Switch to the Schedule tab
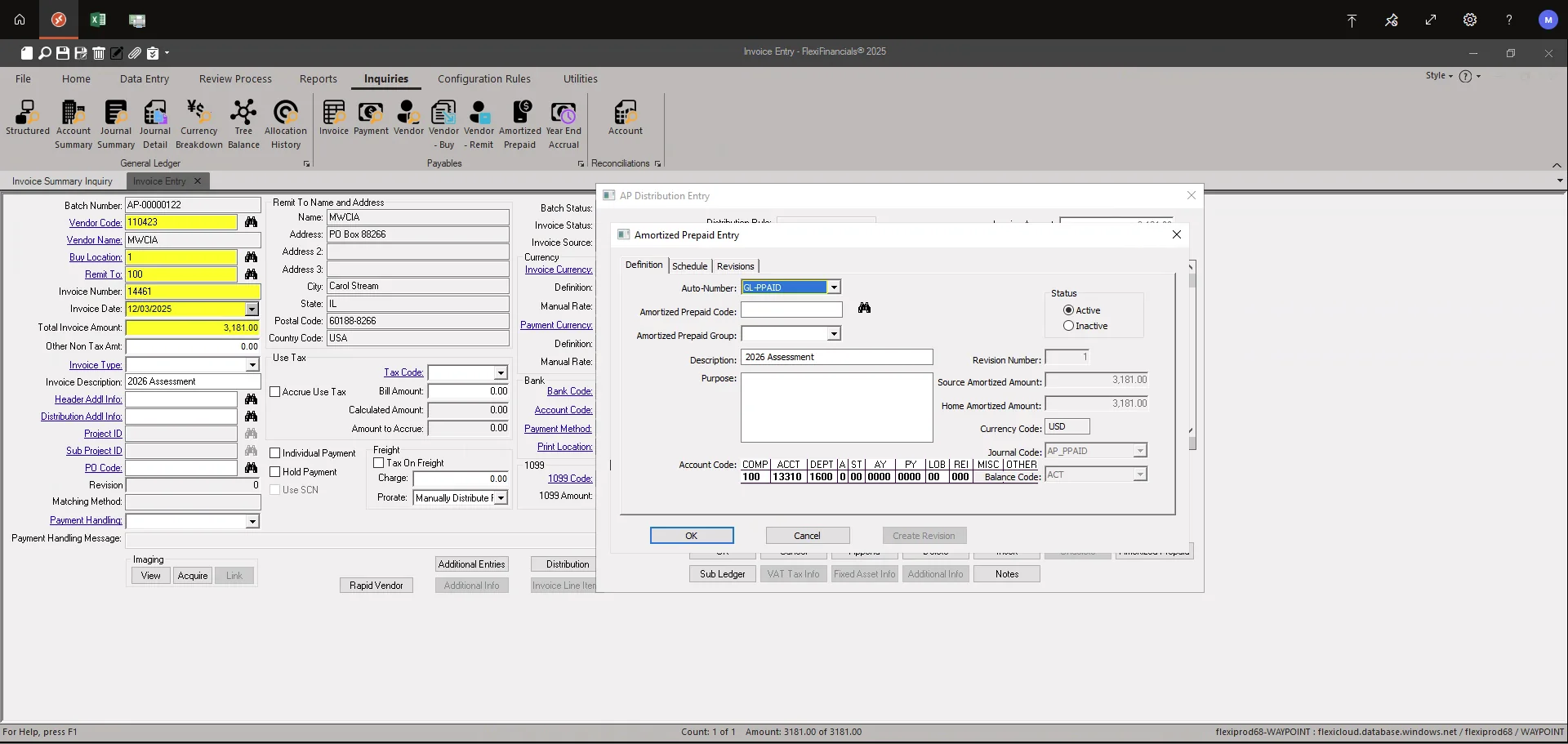 click(x=689, y=265)
